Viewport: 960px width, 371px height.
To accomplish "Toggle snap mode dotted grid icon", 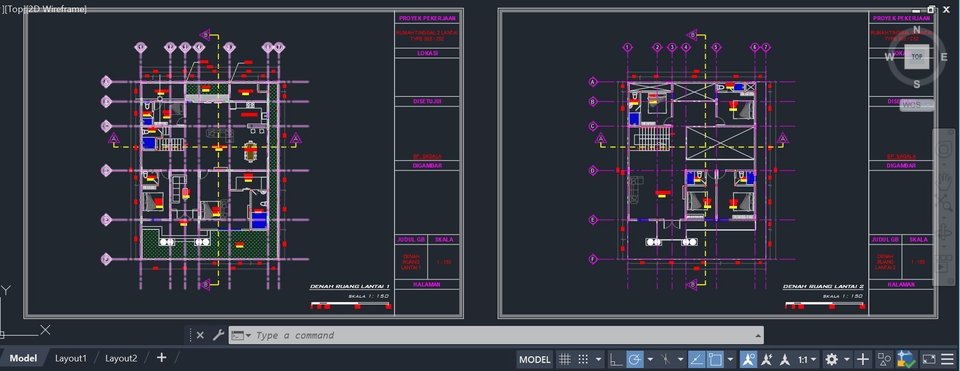I will coord(583,359).
